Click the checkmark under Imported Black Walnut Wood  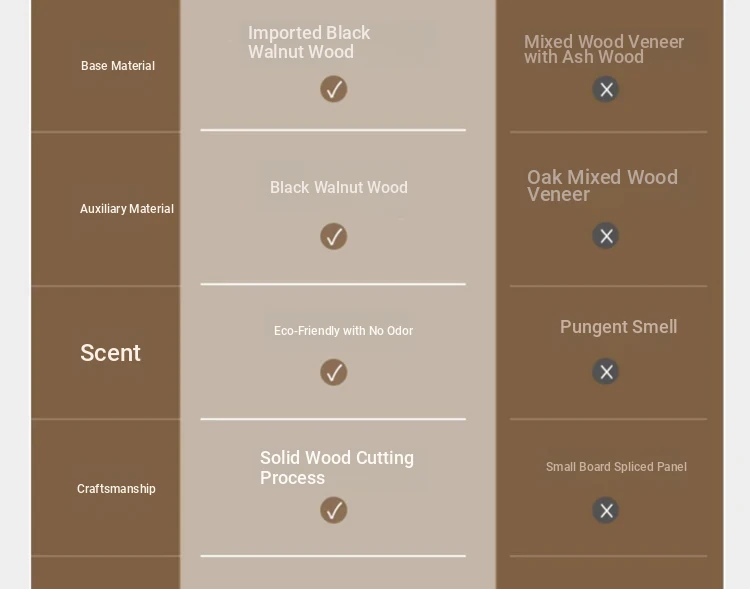pyautogui.click(x=333, y=89)
